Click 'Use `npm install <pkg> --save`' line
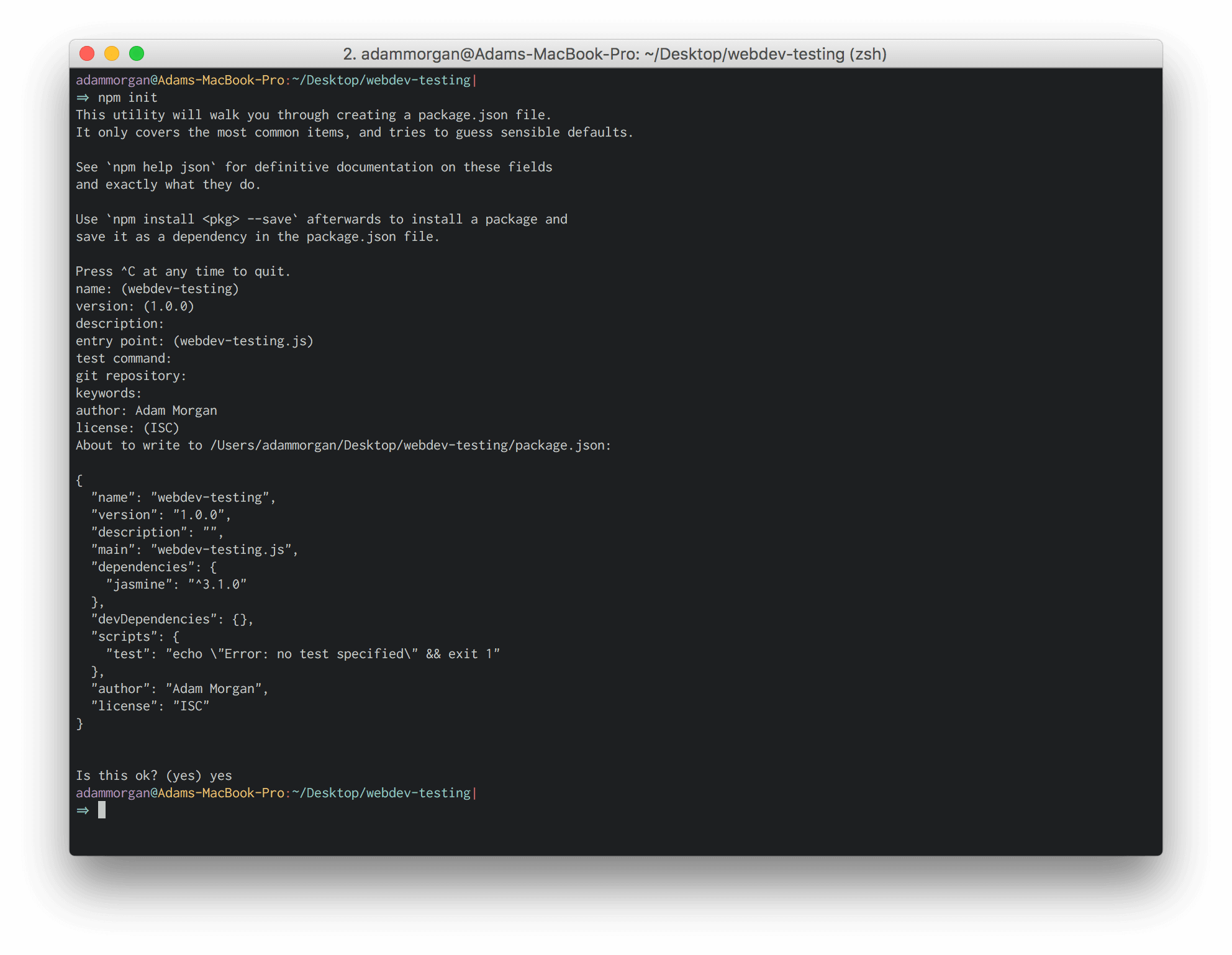The width and height of the screenshot is (1232, 955). coord(322,219)
